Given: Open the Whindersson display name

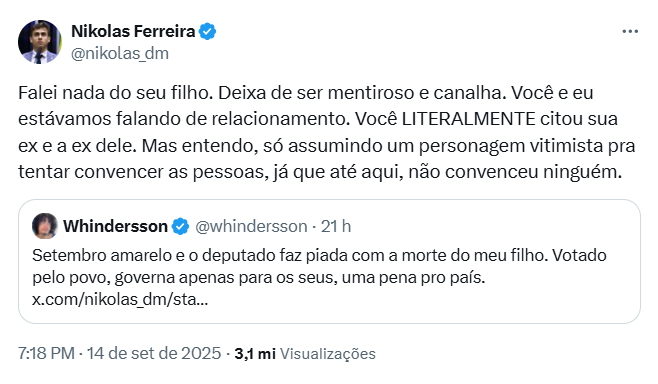Looking at the screenshot, I should tap(115, 227).
